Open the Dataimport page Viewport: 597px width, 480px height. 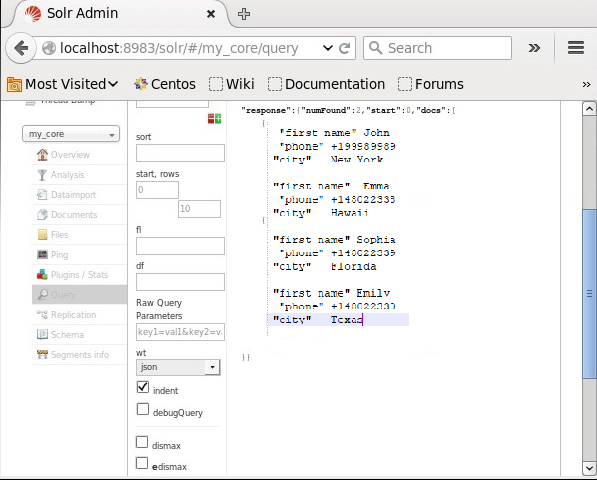pos(80,195)
